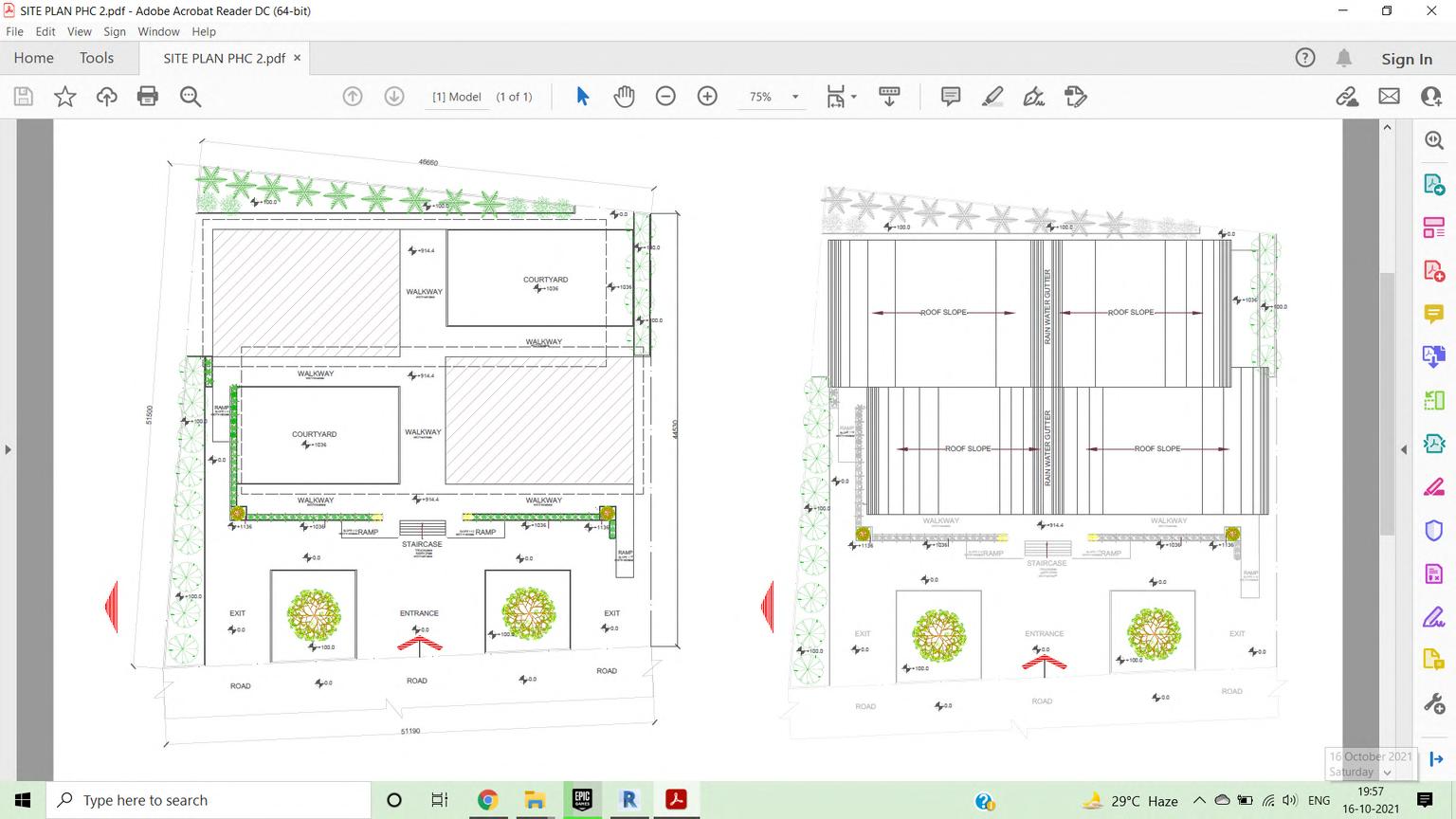The image size is (1456, 819).
Task: Close the SITE PLAN PHC 2.pdf tab
Action: click(297, 58)
